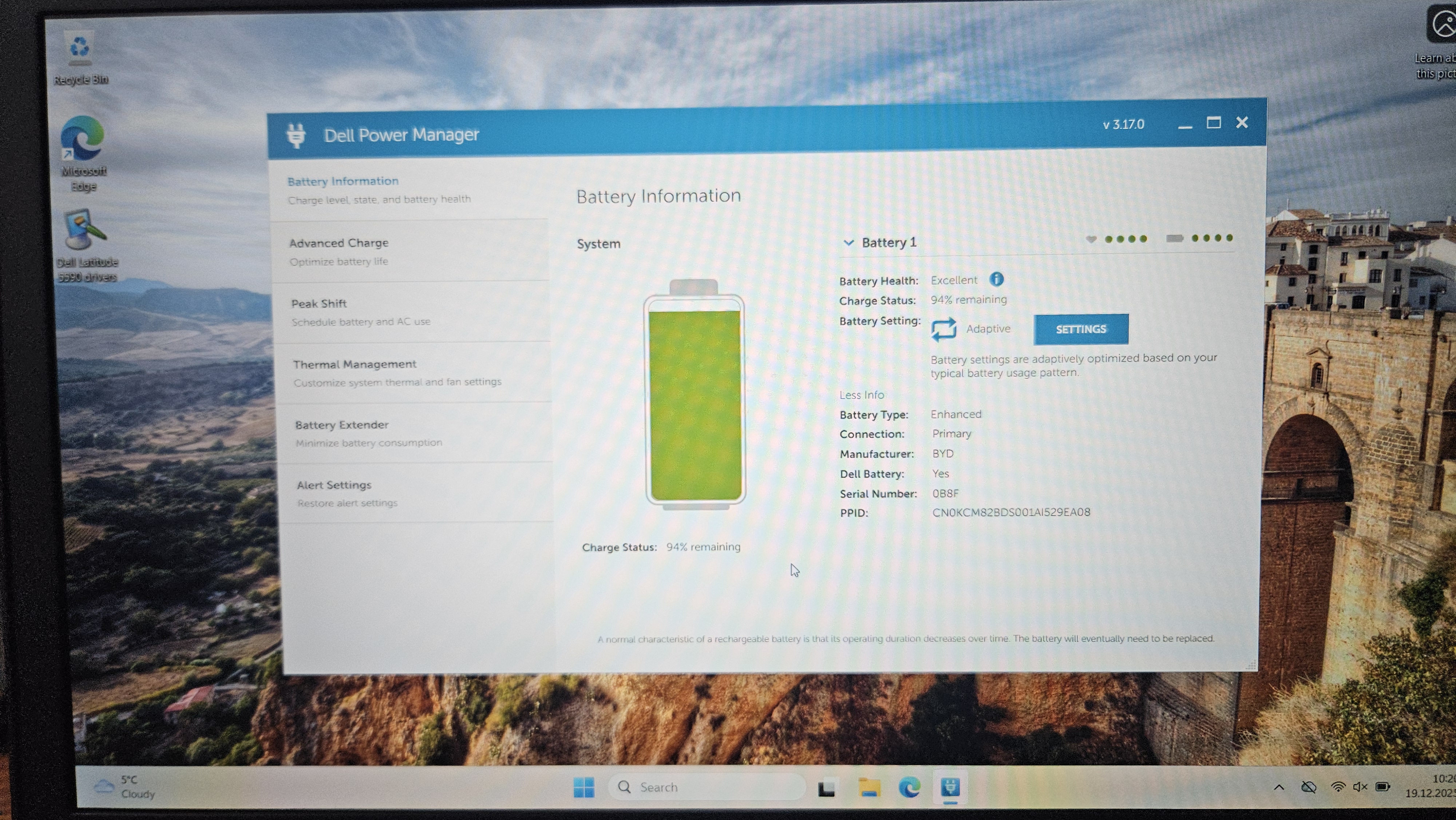This screenshot has height=820, width=1456.
Task: Click the blue SETTINGS button
Action: (x=1081, y=329)
